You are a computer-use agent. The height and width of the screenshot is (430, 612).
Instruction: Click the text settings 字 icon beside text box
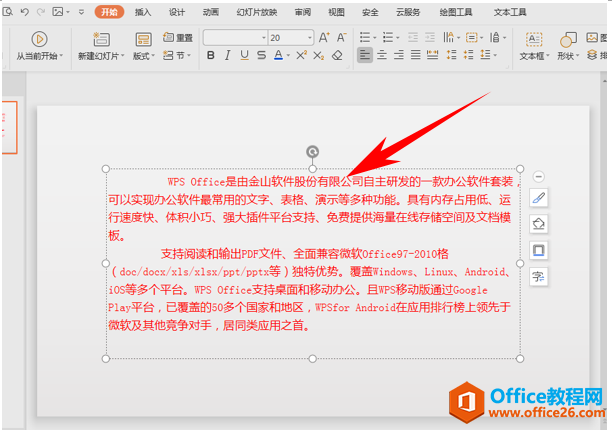pyautogui.click(x=539, y=277)
